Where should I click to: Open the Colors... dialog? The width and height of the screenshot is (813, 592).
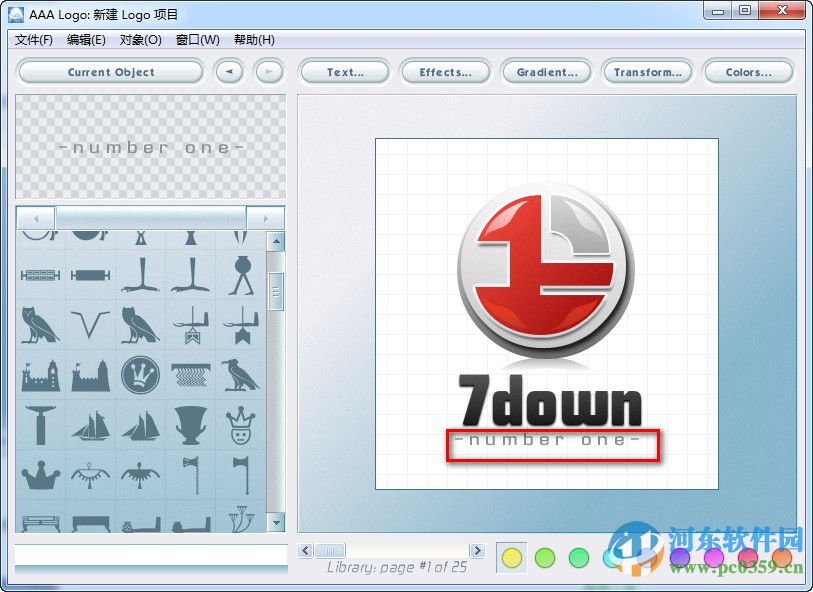[x=748, y=72]
